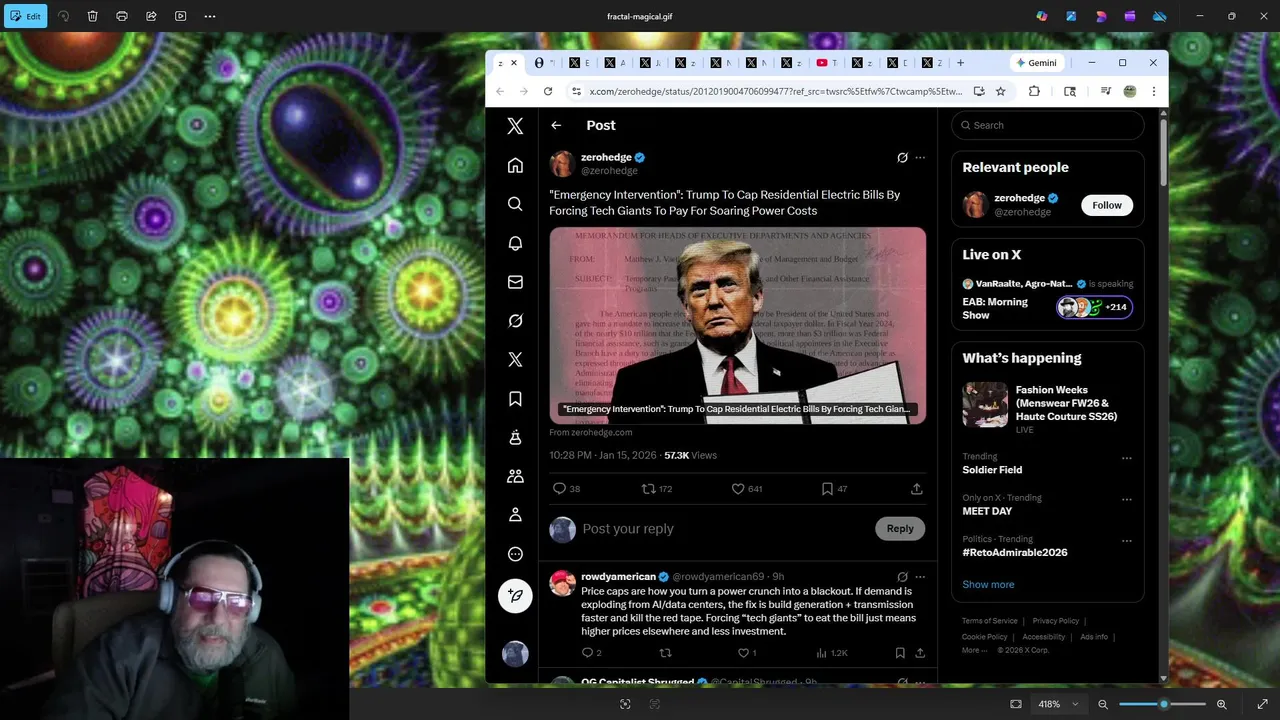Image resolution: width=1280 pixels, height=720 pixels.
Task: Click the Post your reply field
Action: tap(724, 529)
